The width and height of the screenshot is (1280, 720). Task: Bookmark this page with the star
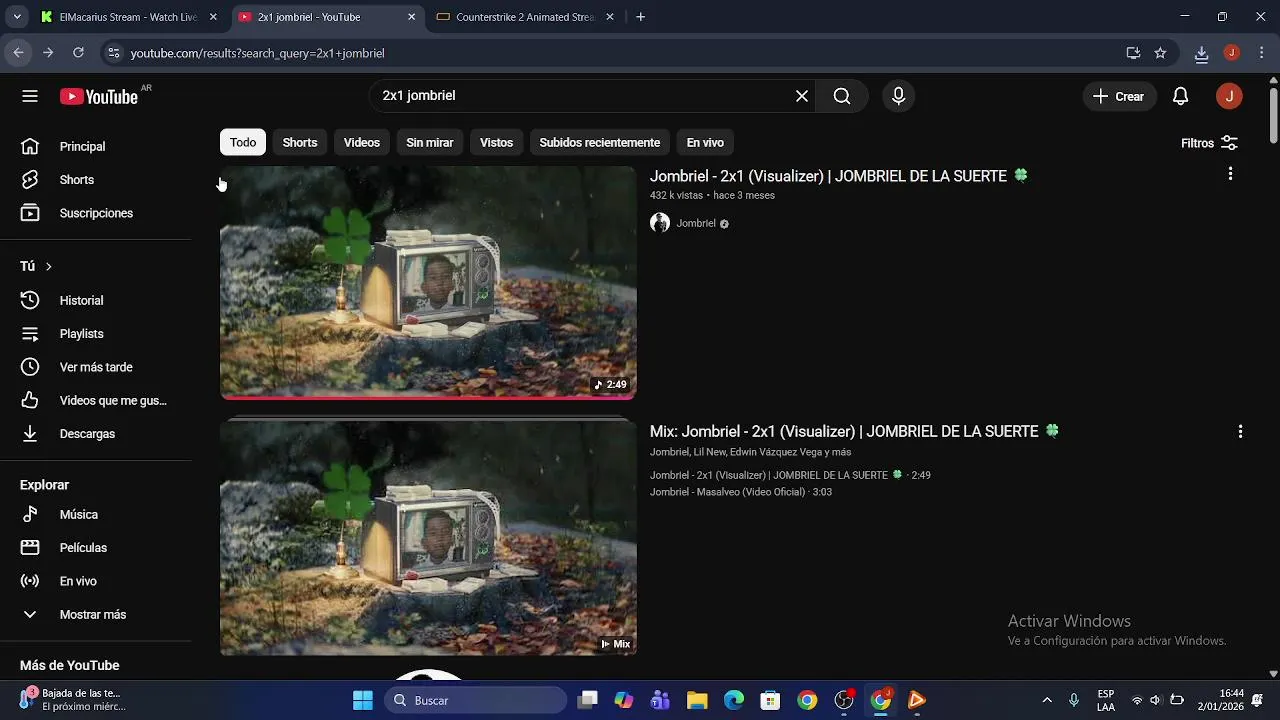point(1160,53)
